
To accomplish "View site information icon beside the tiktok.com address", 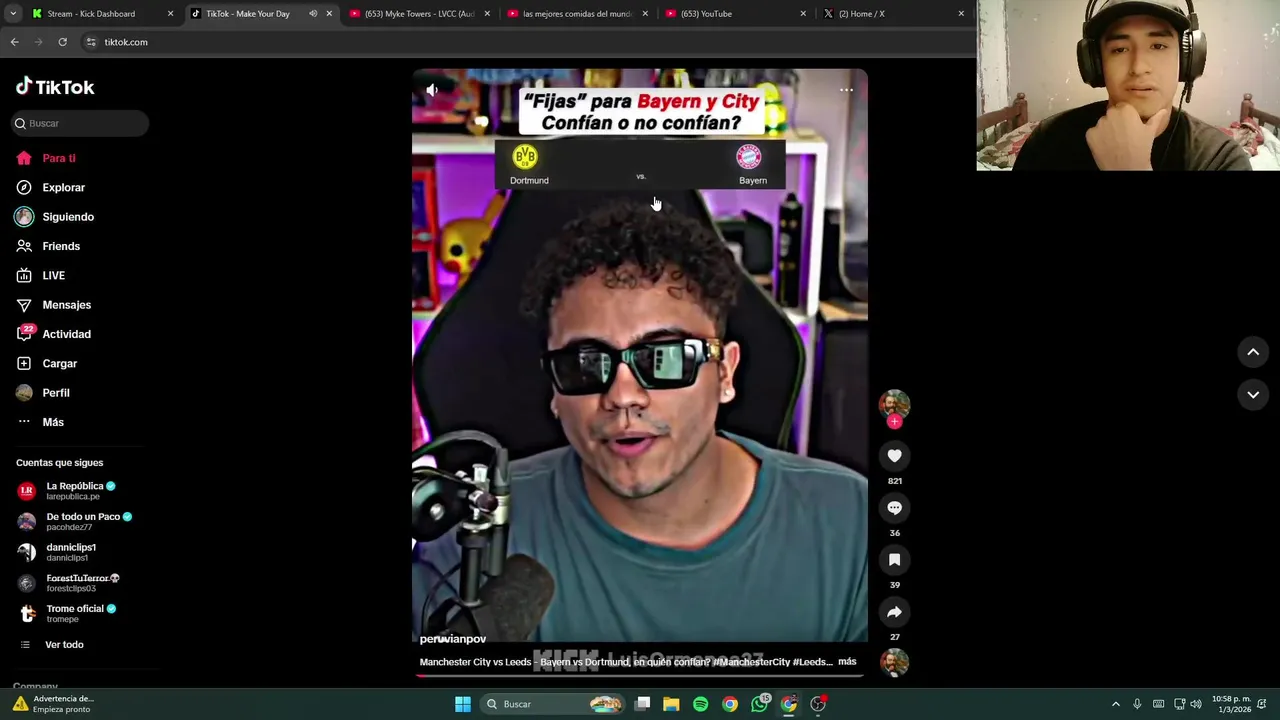I will click(91, 42).
